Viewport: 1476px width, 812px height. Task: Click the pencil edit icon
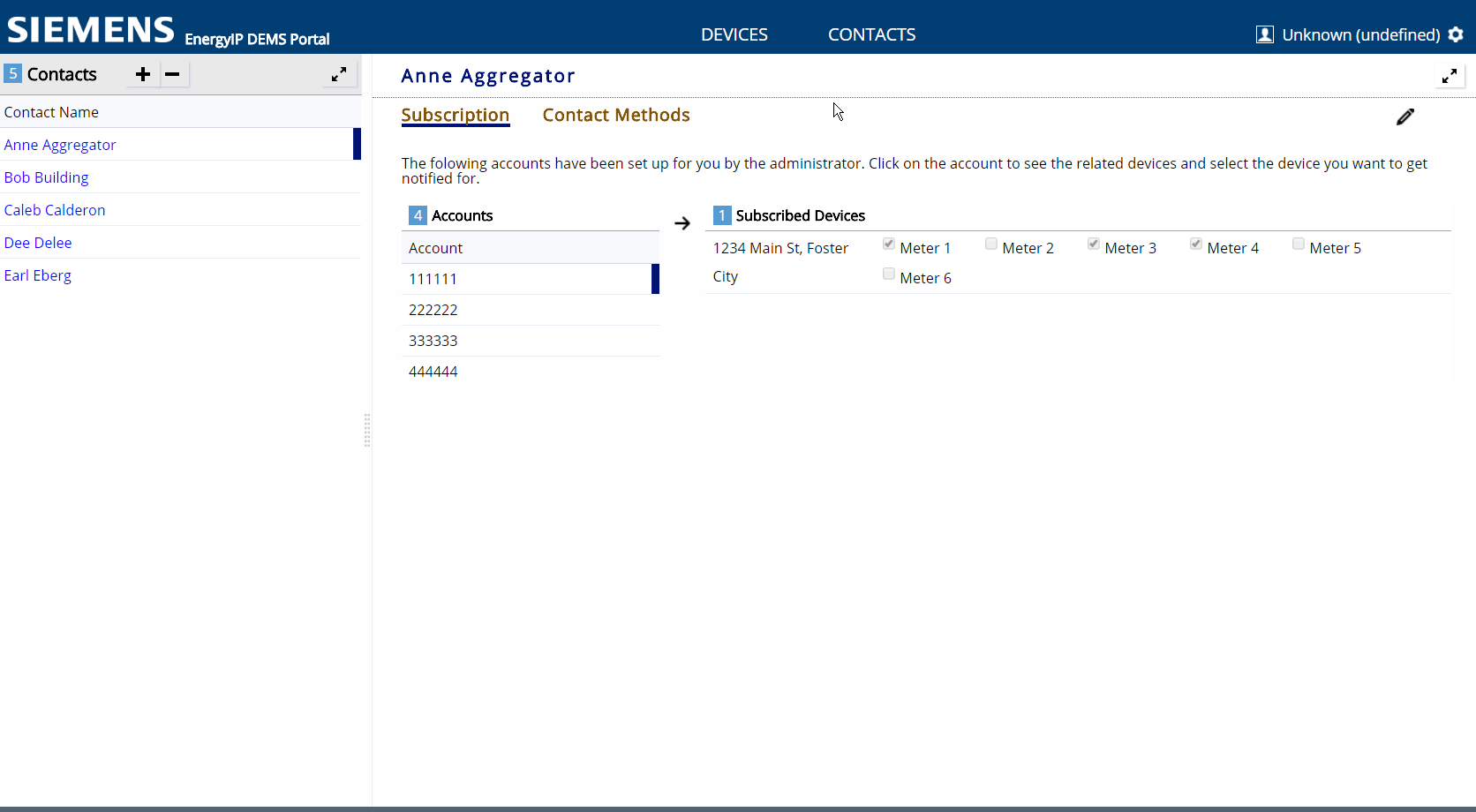(1405, 117)
